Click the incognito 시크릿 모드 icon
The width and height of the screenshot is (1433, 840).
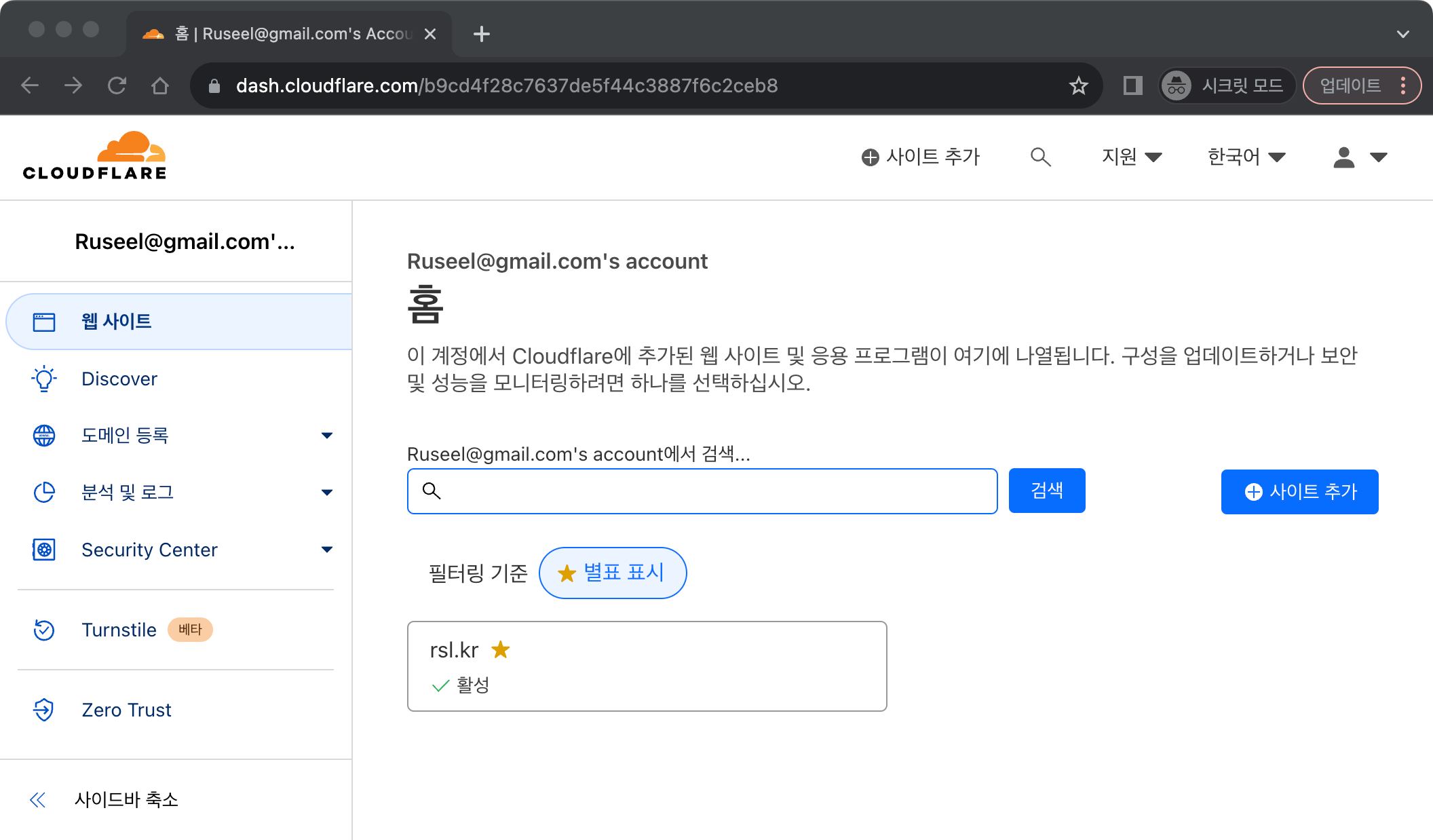pyautogui.click(x=1177, y=86)
